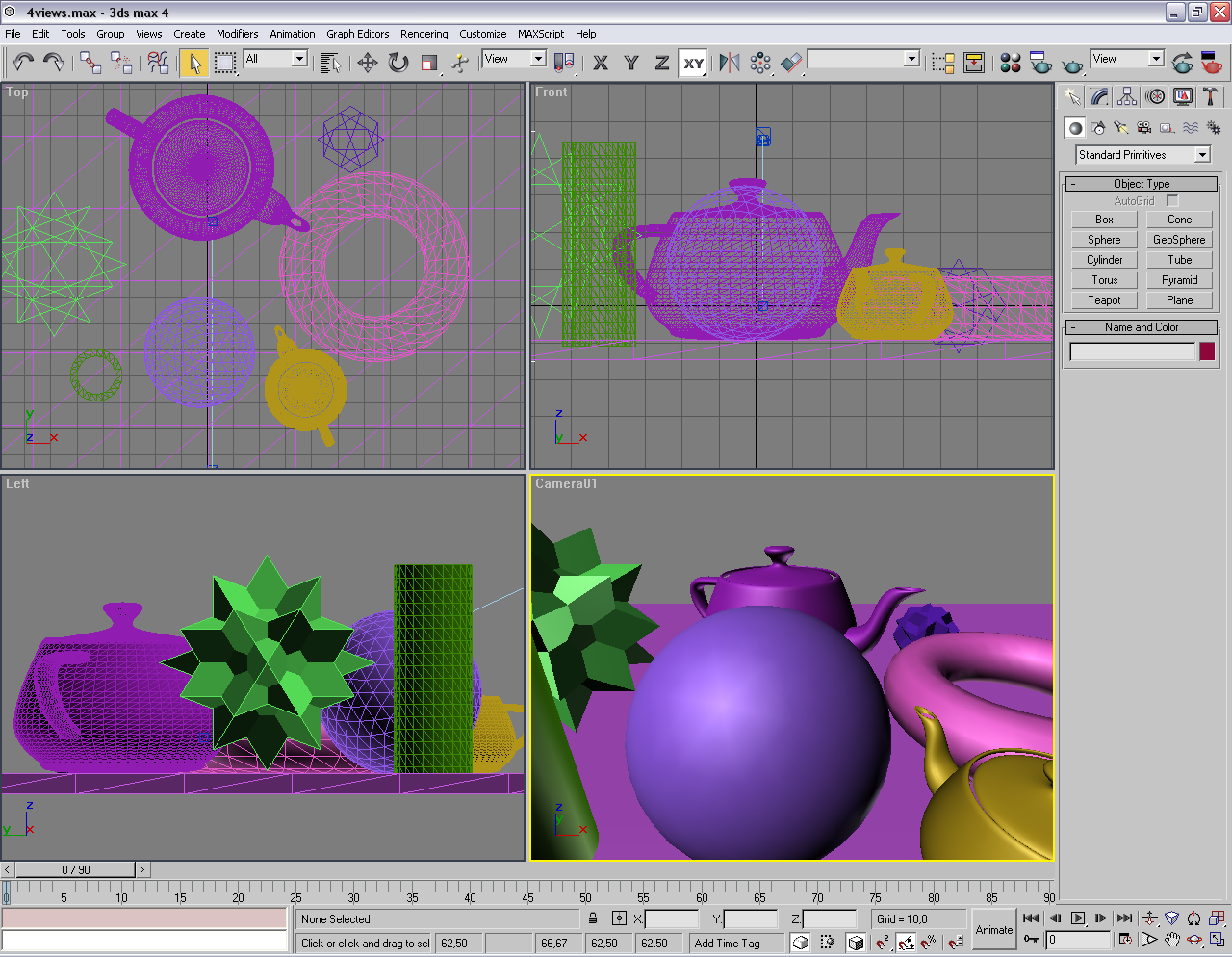Click the Teapot primitive button
The image size is (1232, 957).
(1104, 300)
